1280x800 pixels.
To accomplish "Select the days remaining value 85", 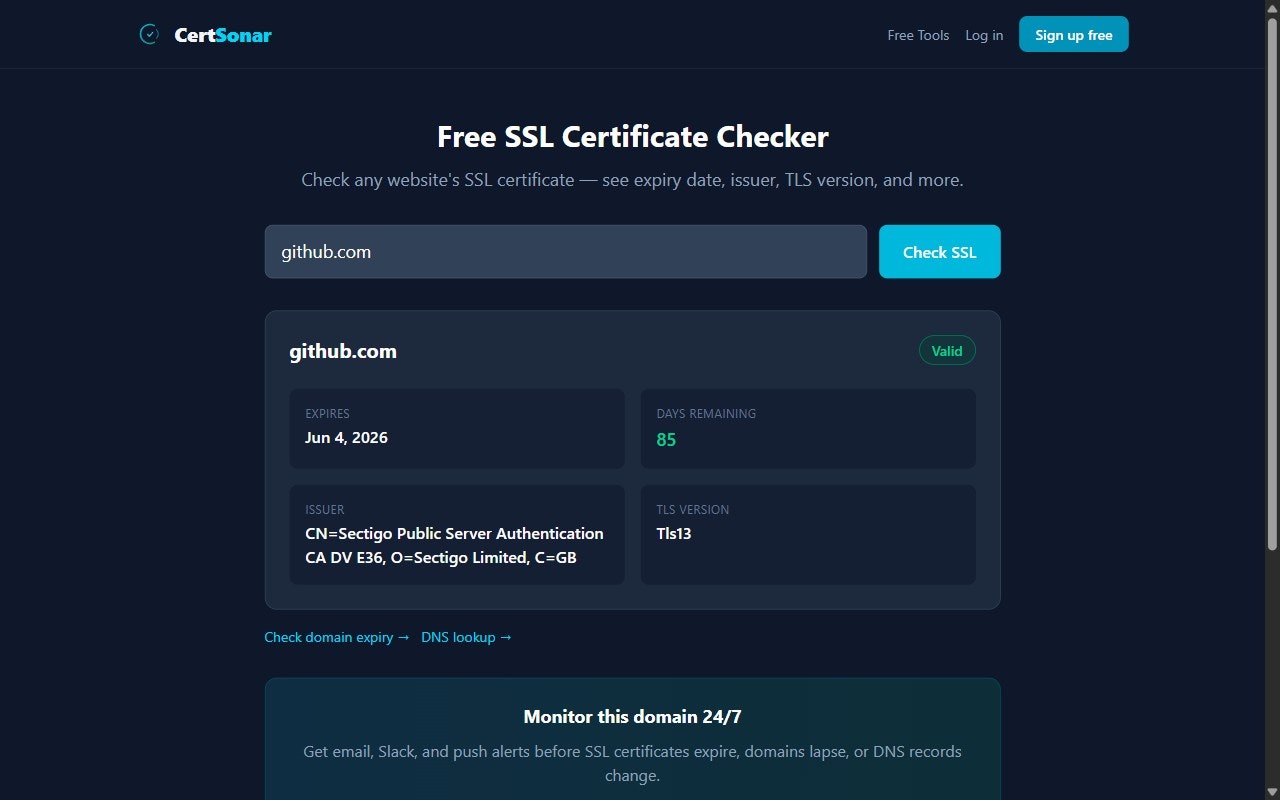I will (x=666, y=440).
